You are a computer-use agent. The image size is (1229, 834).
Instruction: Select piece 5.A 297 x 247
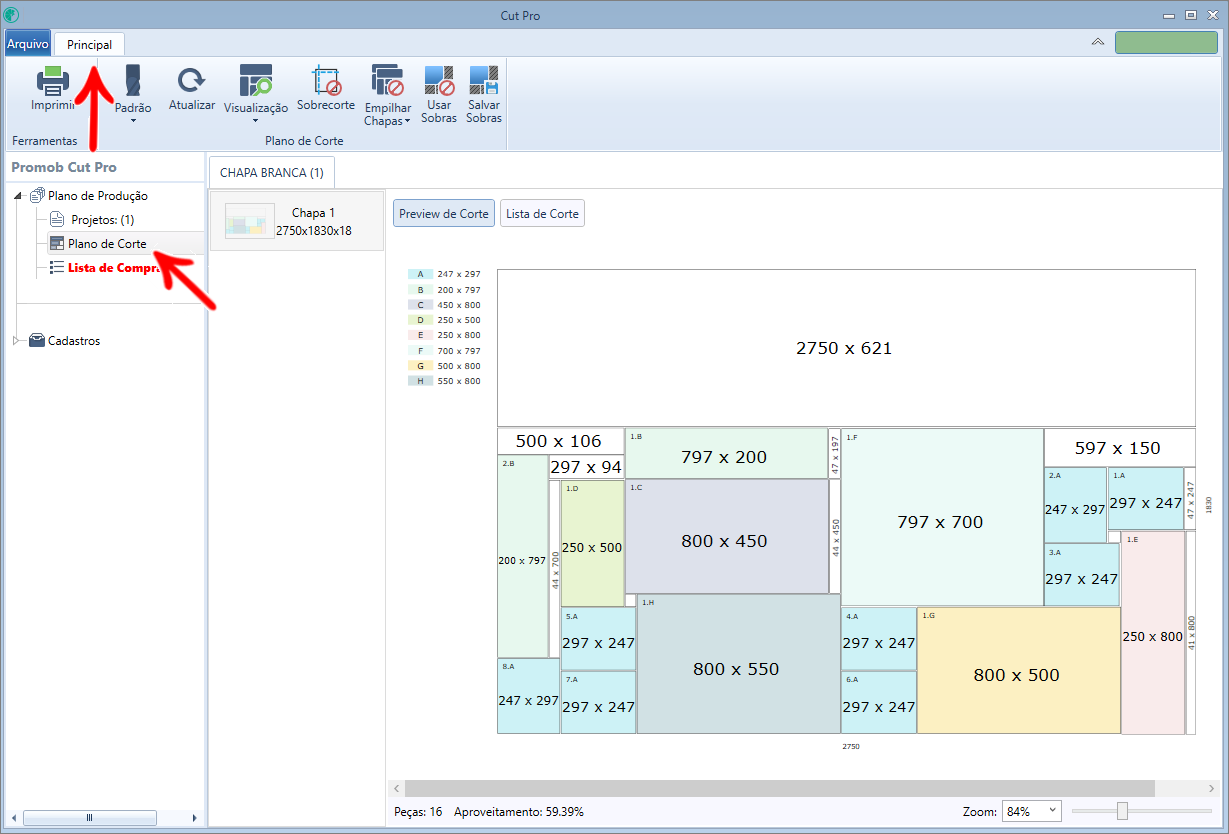[x=598, y=639]
